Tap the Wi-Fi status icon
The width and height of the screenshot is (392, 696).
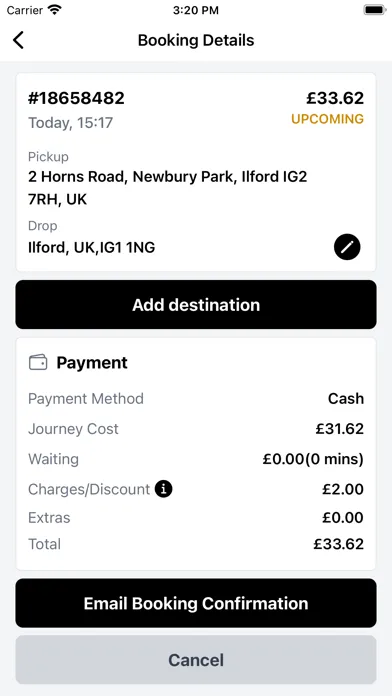(55, 10)
